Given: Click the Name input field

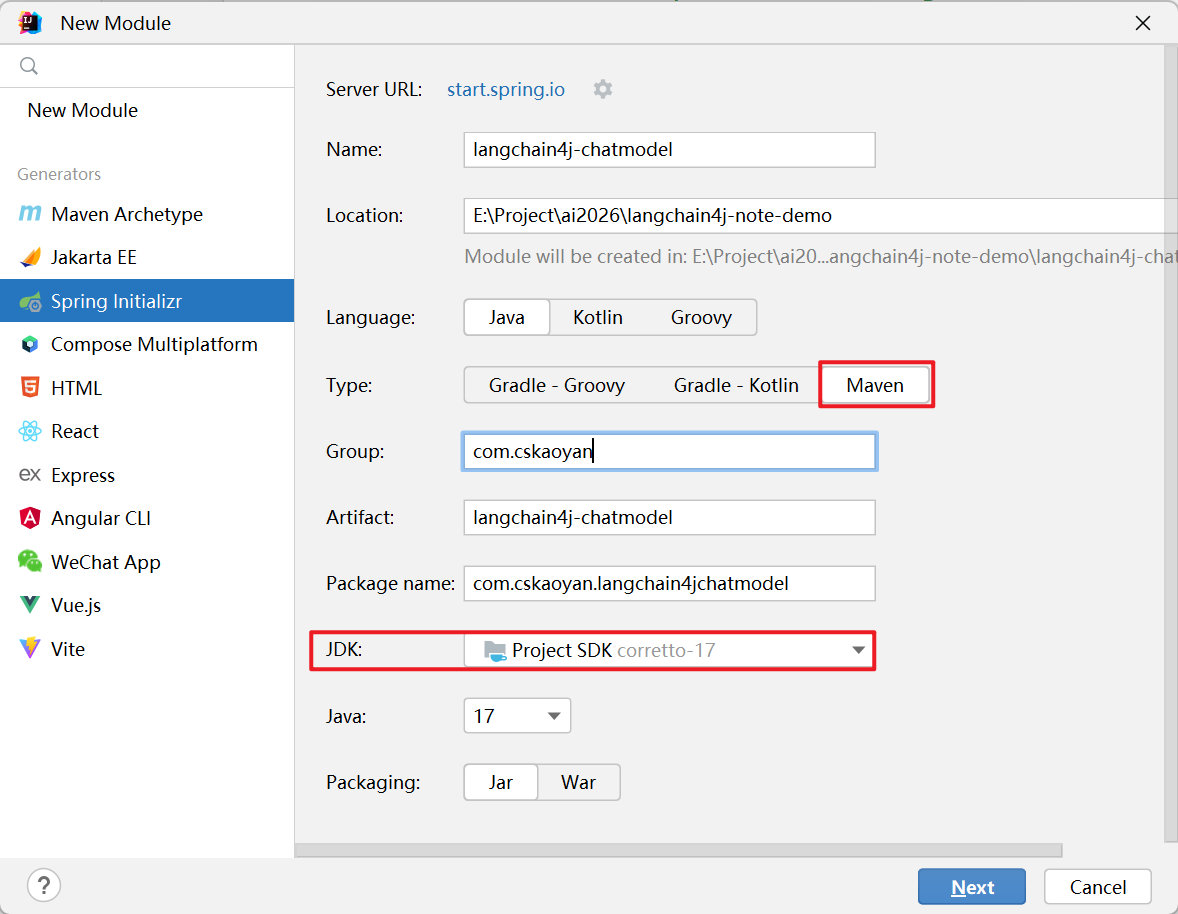Looking at the screenshot, I should pos(669,149).
